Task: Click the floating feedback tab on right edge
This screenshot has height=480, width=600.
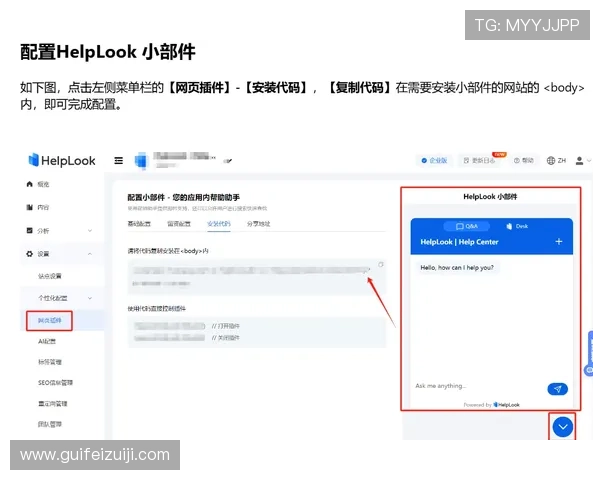Action: [590, 354]
